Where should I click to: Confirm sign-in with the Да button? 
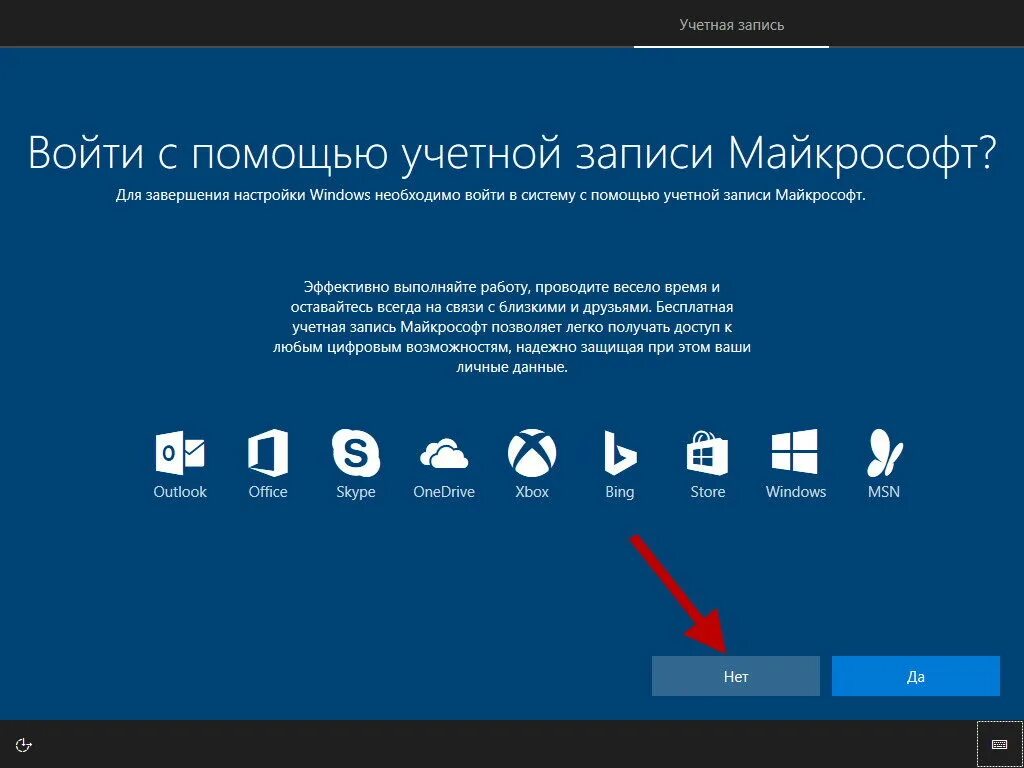tap(916, 676)
